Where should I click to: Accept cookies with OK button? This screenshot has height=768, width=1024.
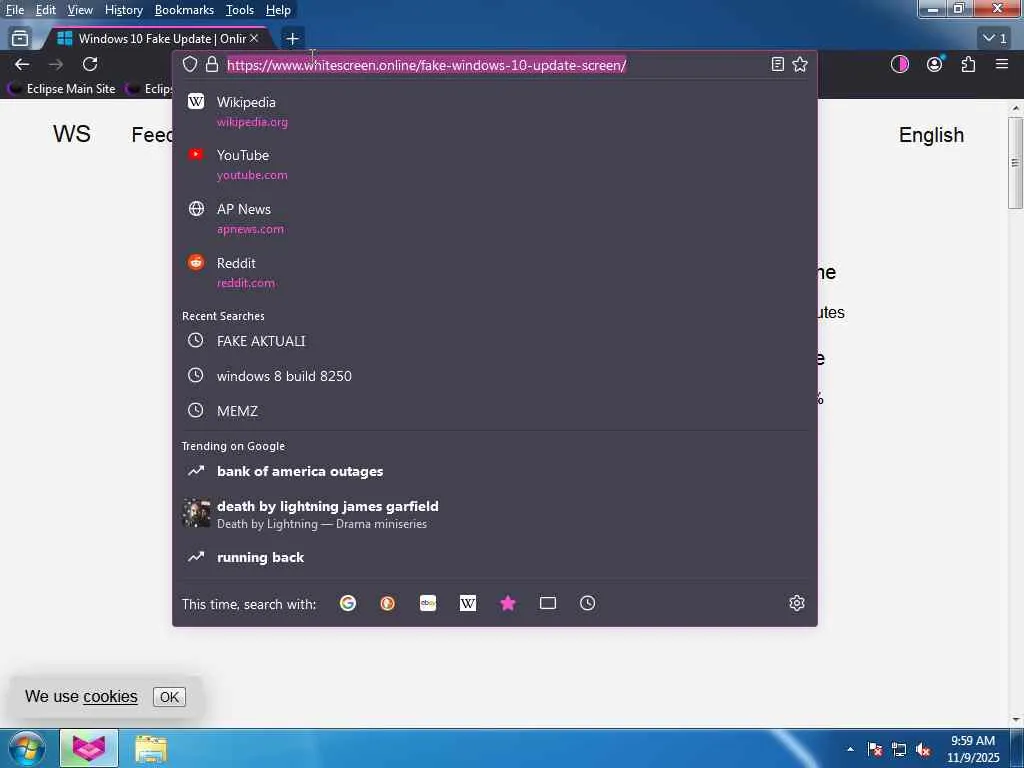(x=169, y=697)
